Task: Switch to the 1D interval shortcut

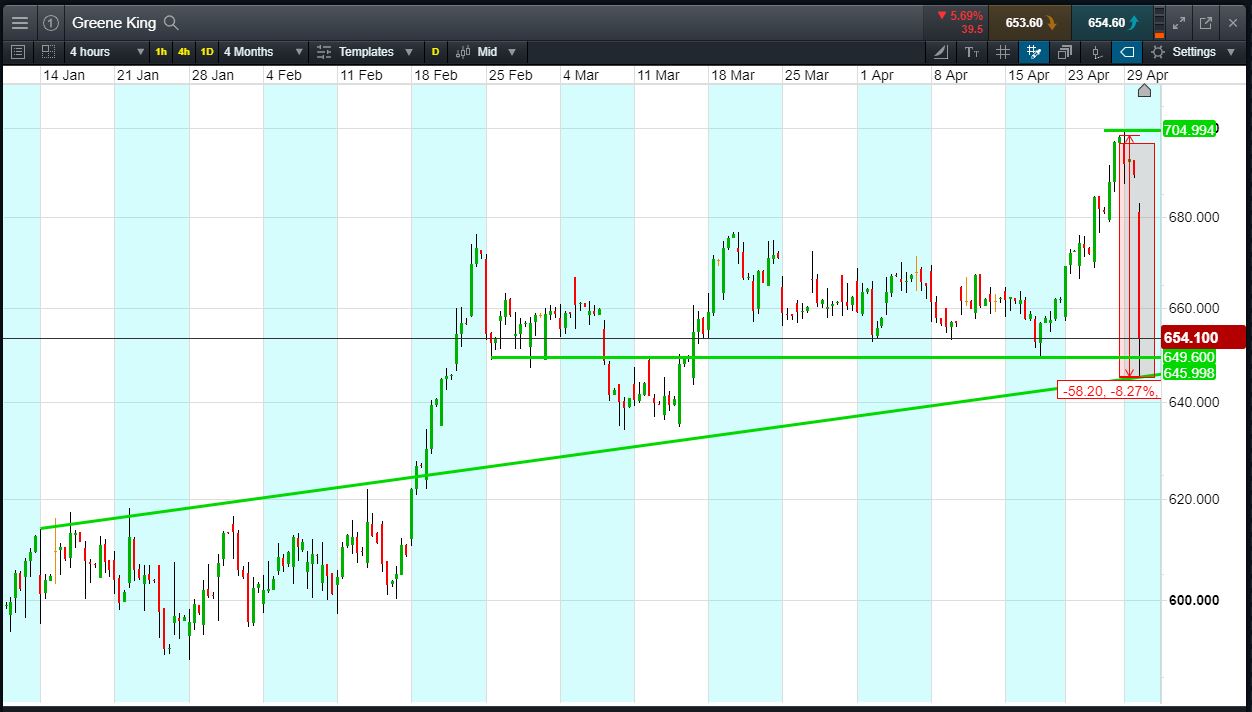Action: [x=206, y=52]
